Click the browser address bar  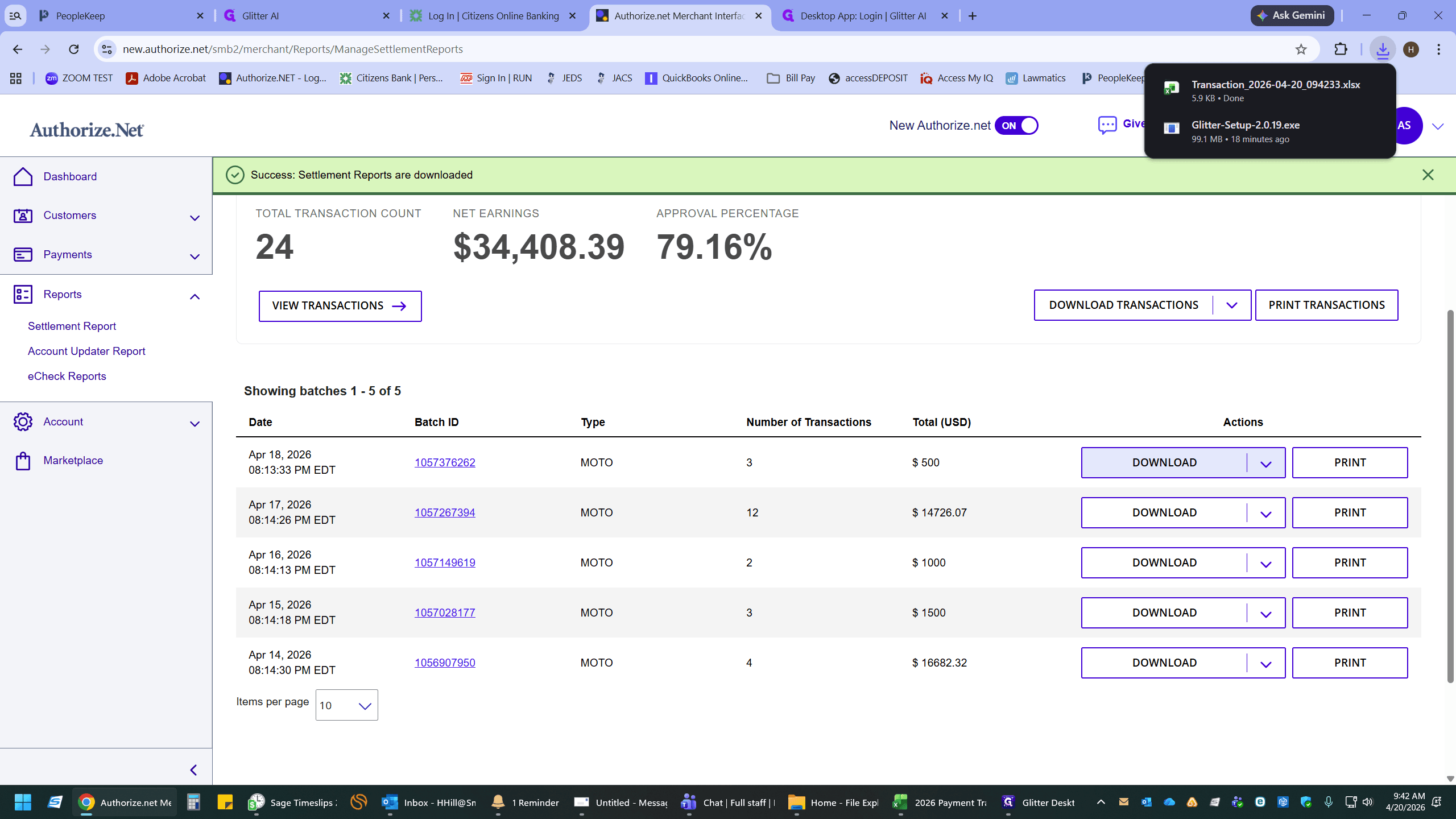coord(705,49)
